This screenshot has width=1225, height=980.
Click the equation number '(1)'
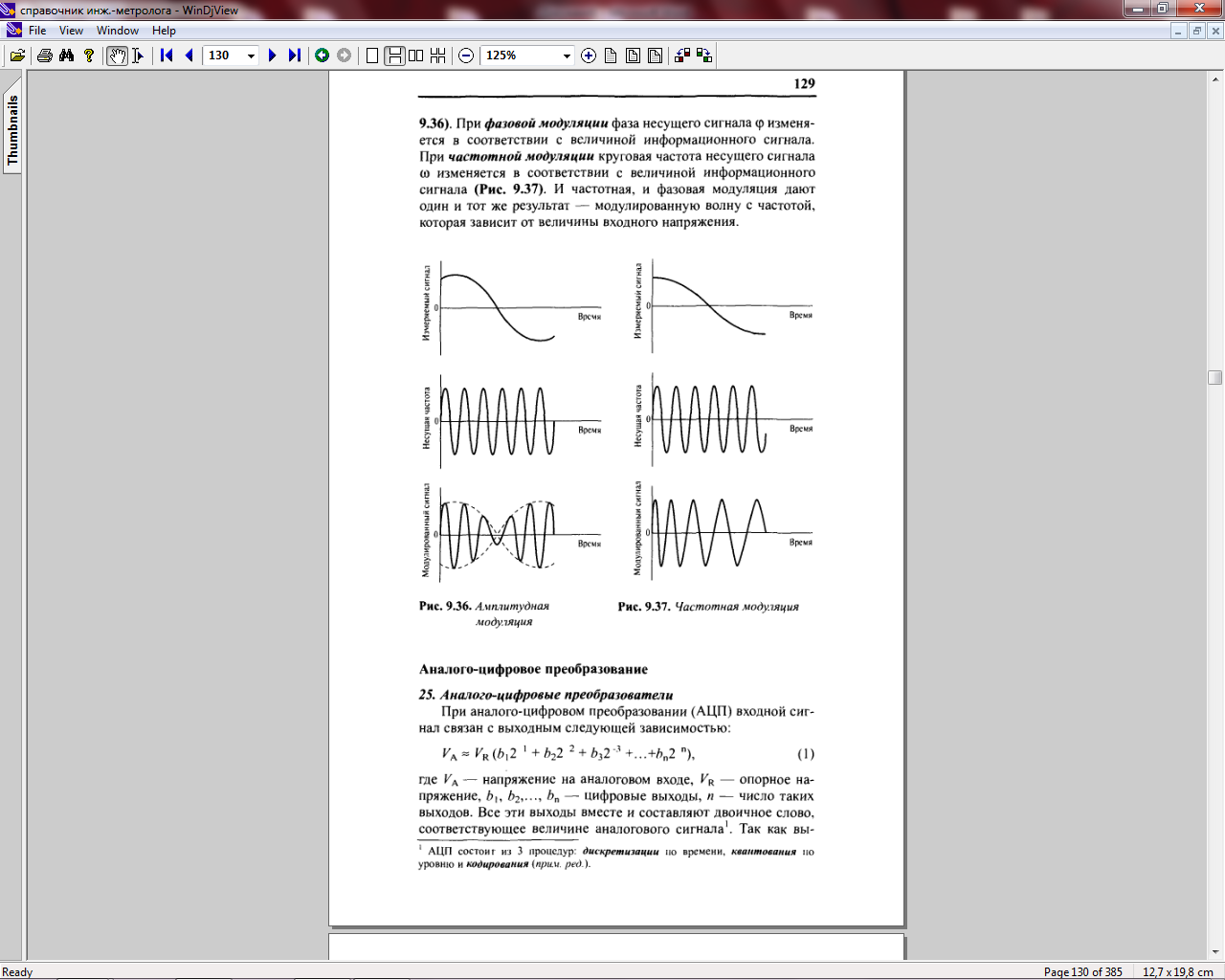click(x=806, y=753)
